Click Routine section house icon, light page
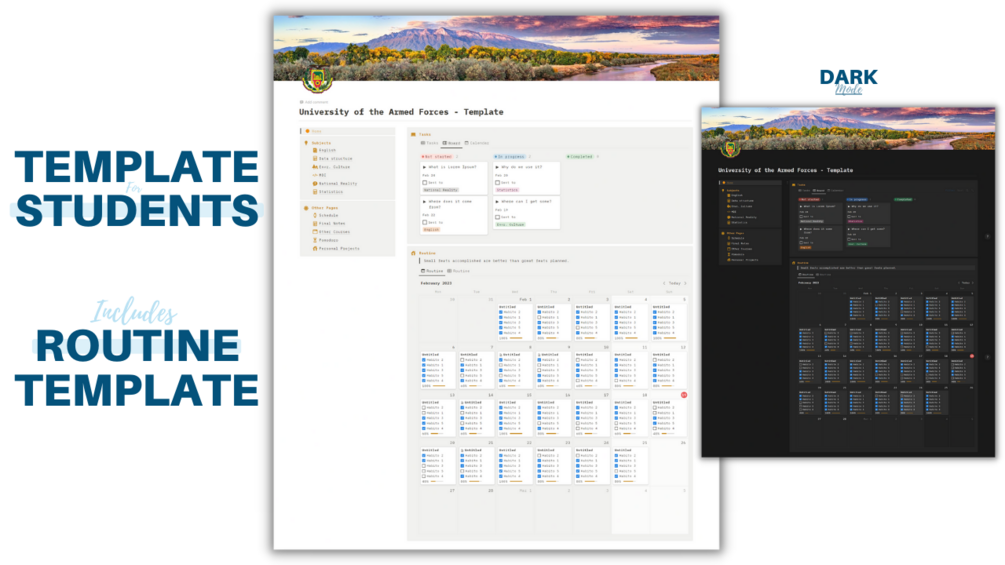 (x=413, y=253)
